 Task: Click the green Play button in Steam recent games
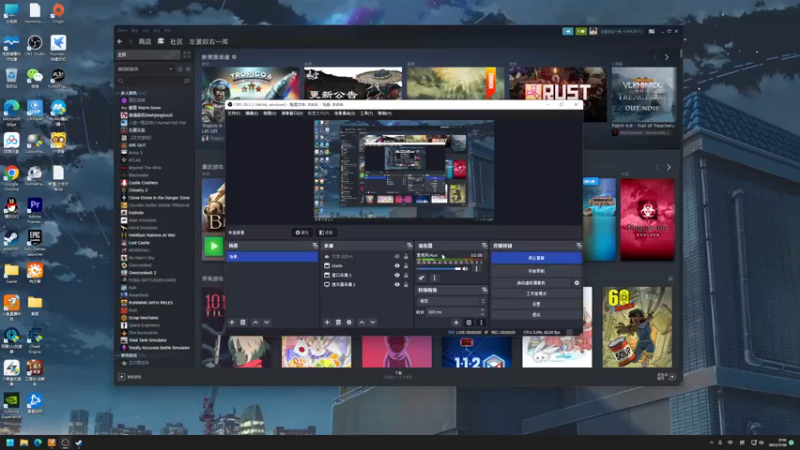pos(213,246)
